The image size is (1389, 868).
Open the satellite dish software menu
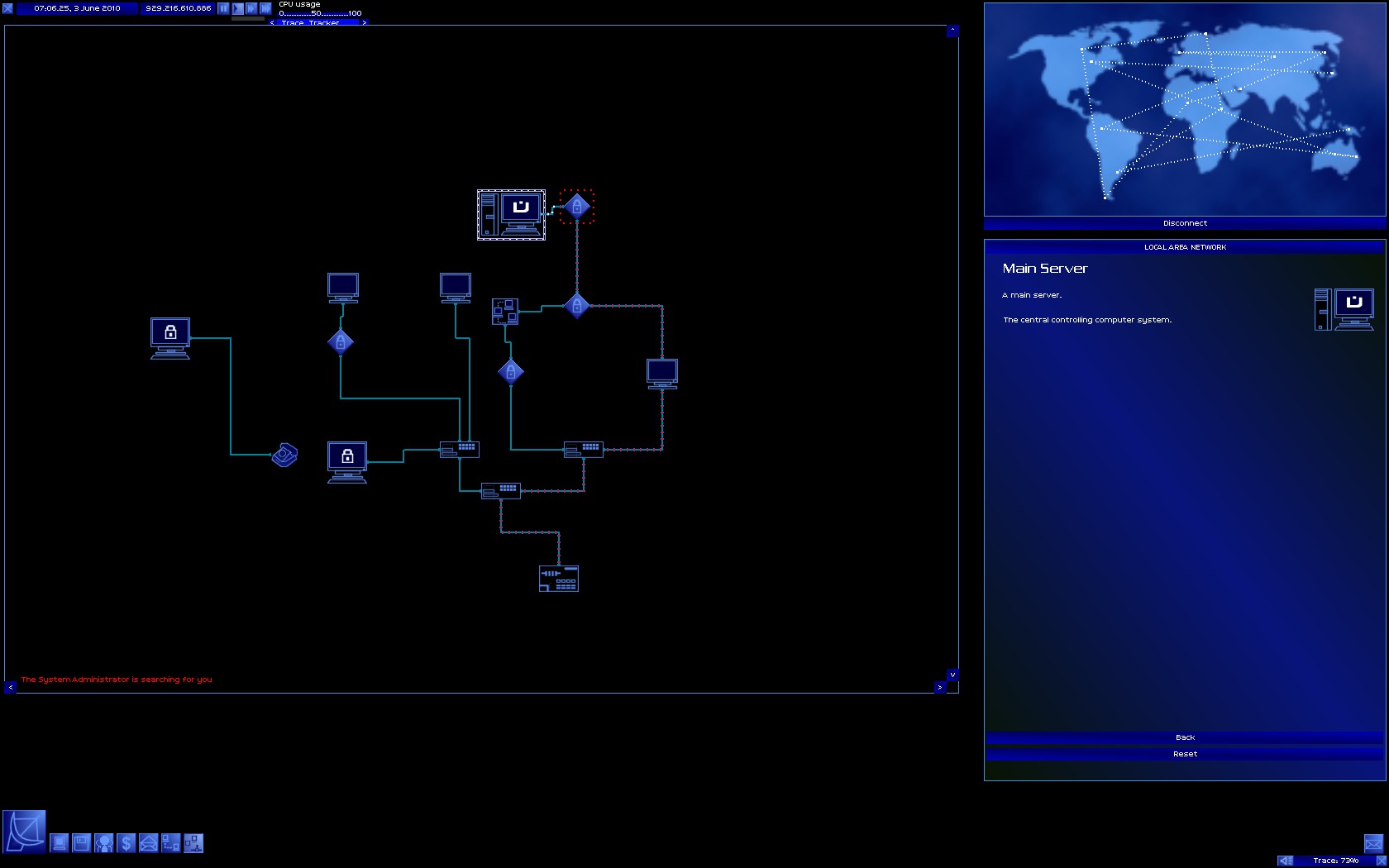click(24, 832)
